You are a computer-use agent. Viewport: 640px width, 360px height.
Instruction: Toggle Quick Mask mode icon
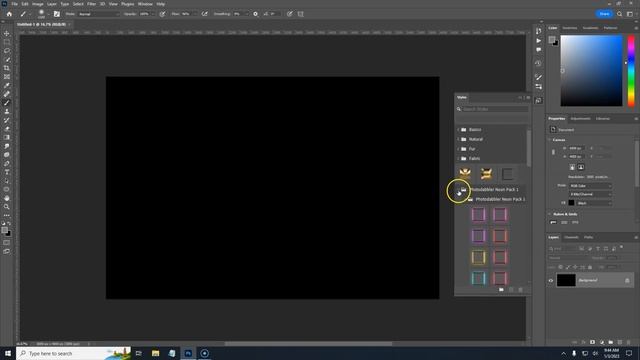point(7,243)
